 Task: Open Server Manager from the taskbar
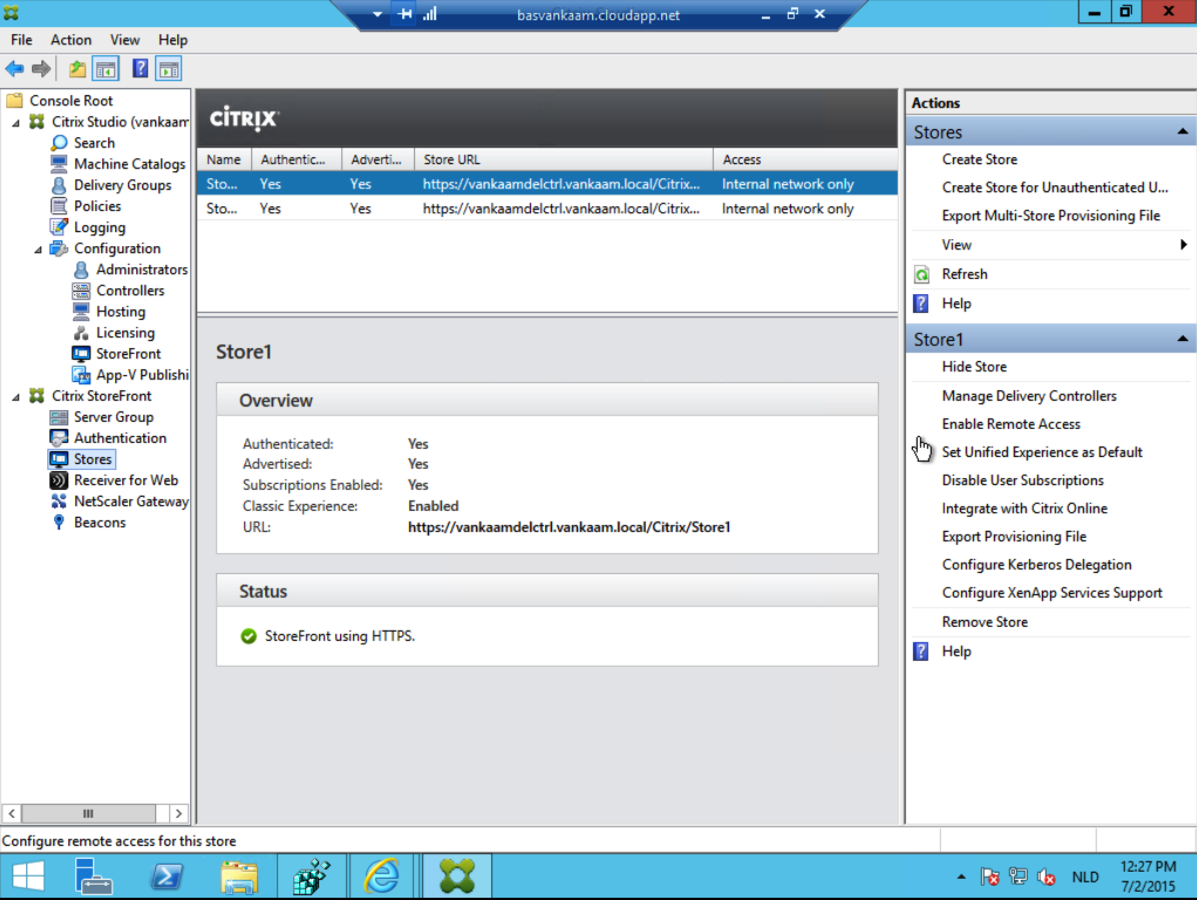pyautogui.click(x=93, y=876)
